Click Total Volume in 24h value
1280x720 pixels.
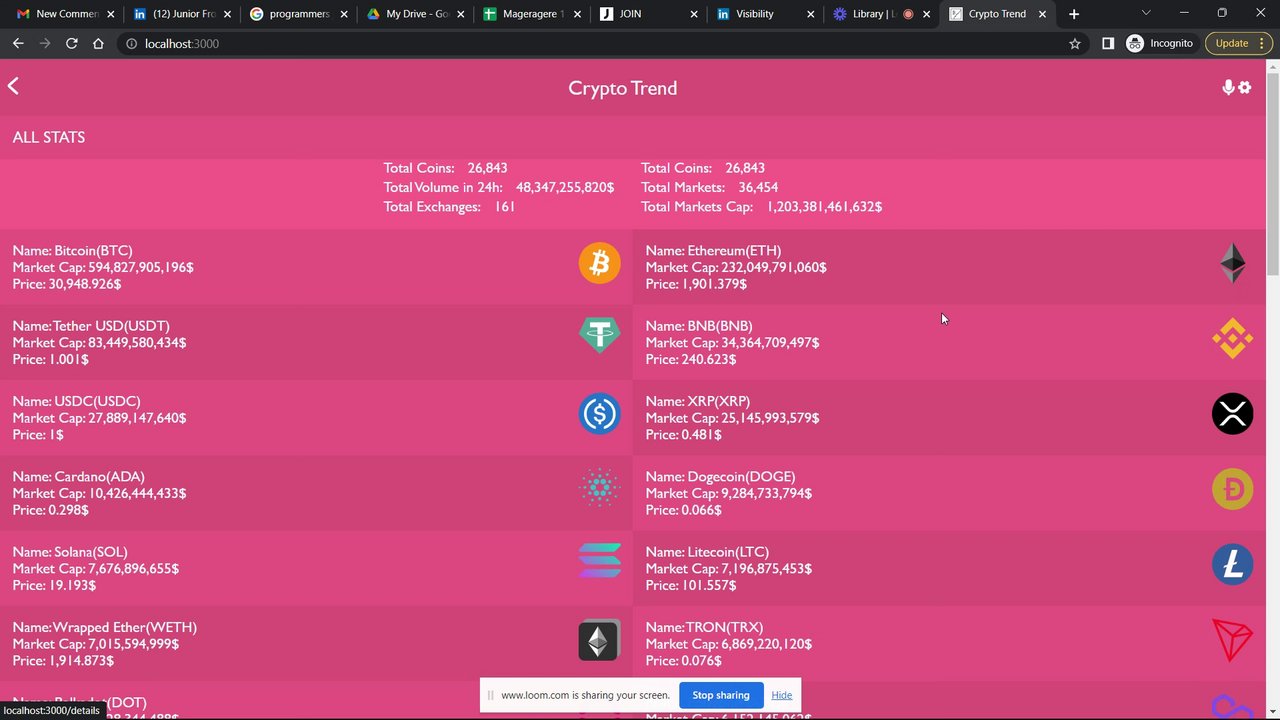(x=565, y=187)
